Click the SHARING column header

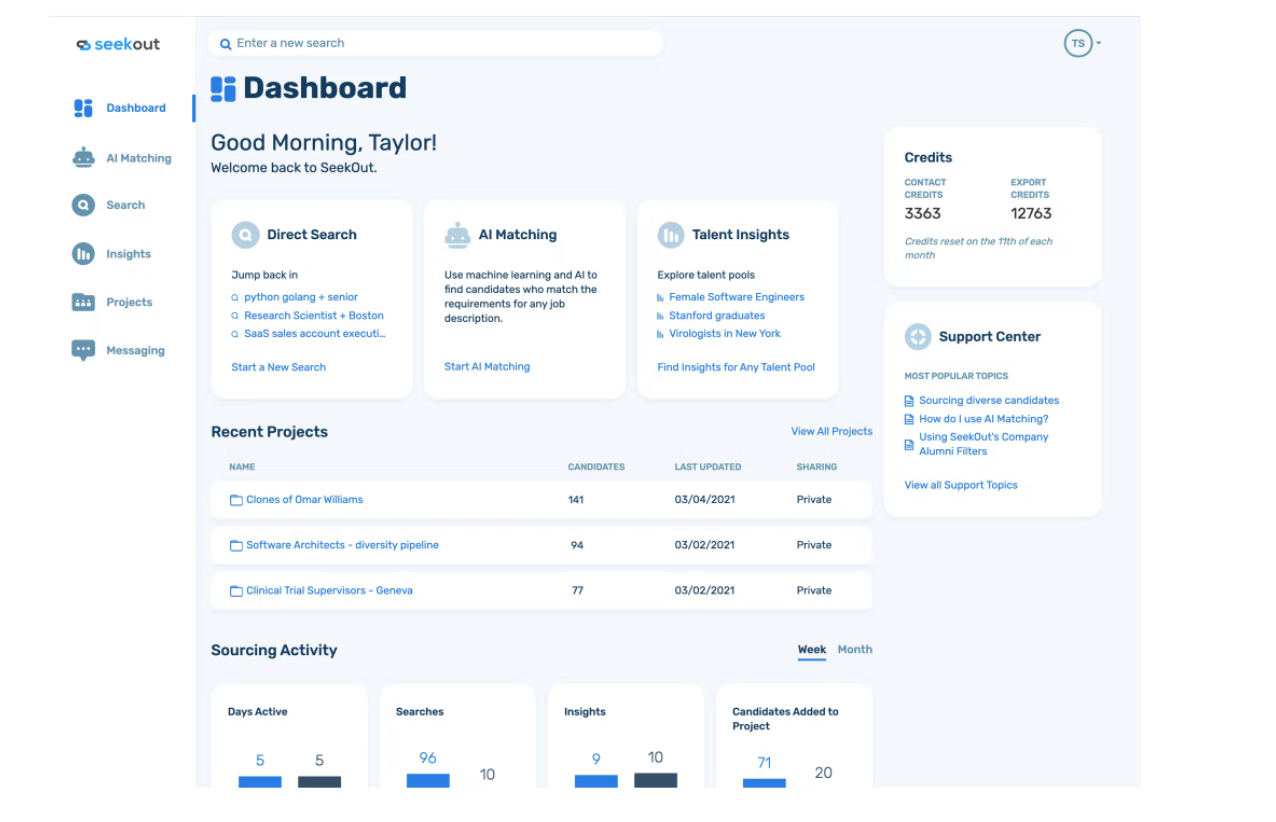click(817, 467)
